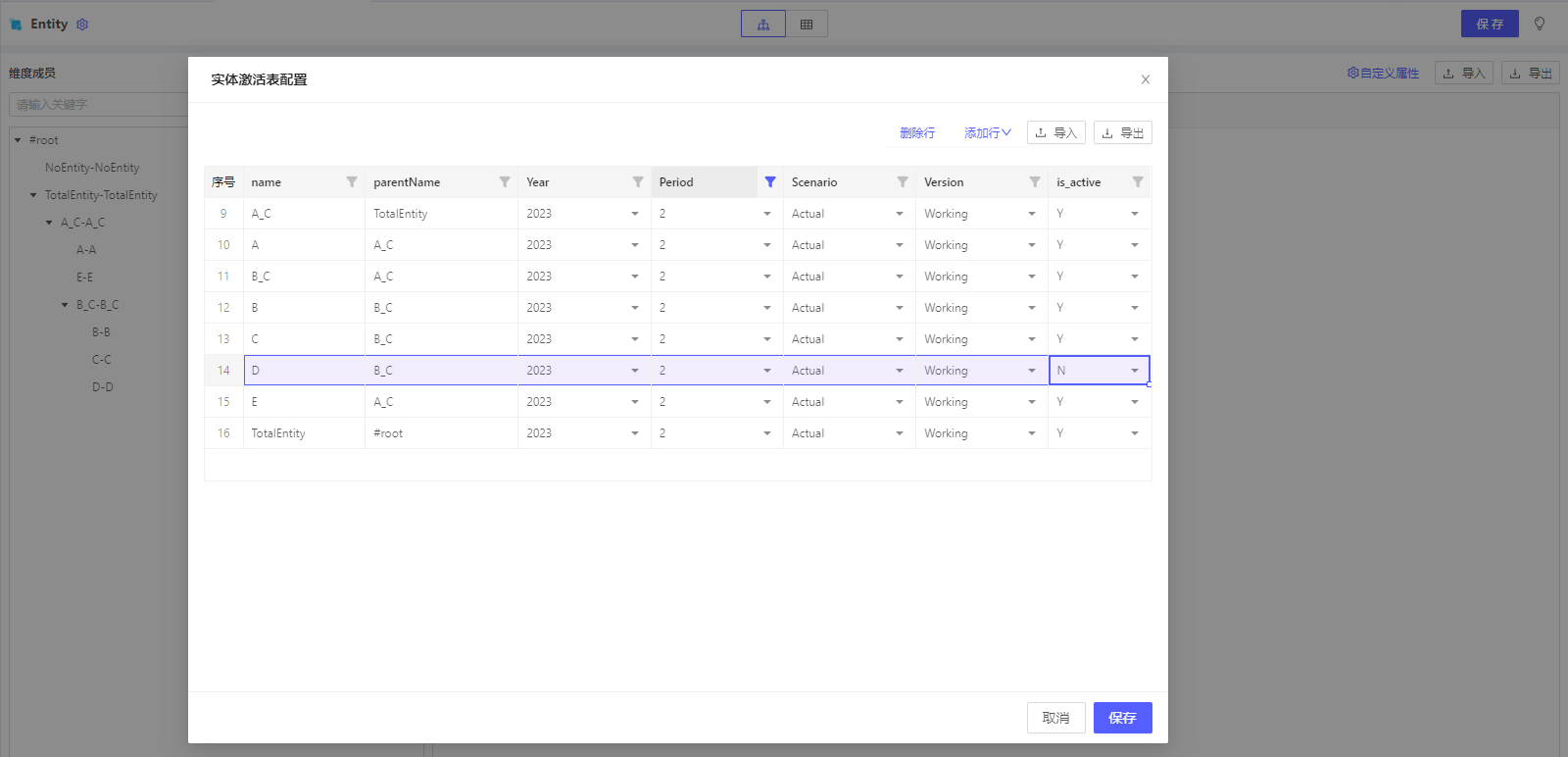Viewport: 1568px width, 757px height.
Task: Open the active Period column filter
Action: point(770,182)
